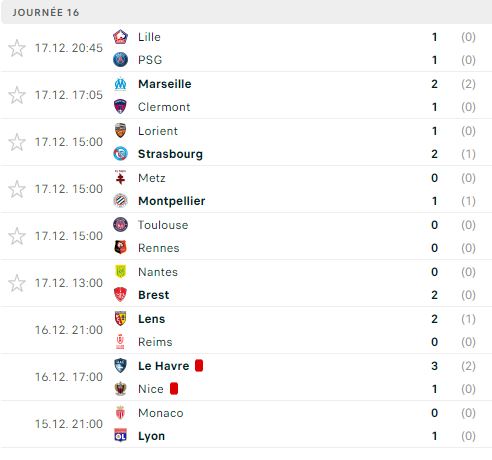Image resolution: width=492 pixels, height=460 pixels.
Task: Click the Strasbourg club crest
Action: pos(120,154)
